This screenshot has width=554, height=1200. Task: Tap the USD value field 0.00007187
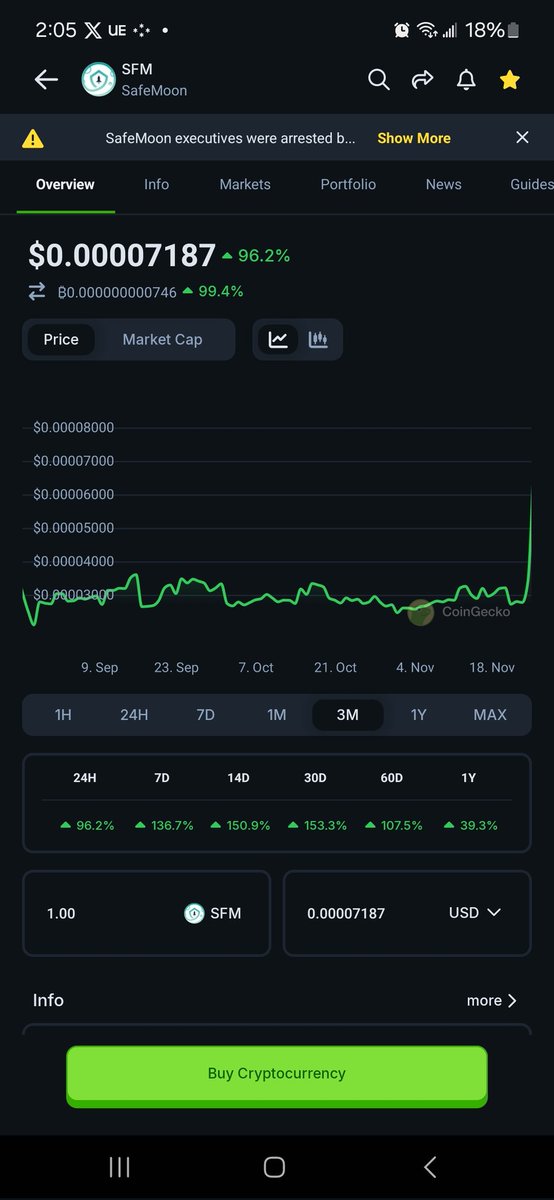[346, 913]
